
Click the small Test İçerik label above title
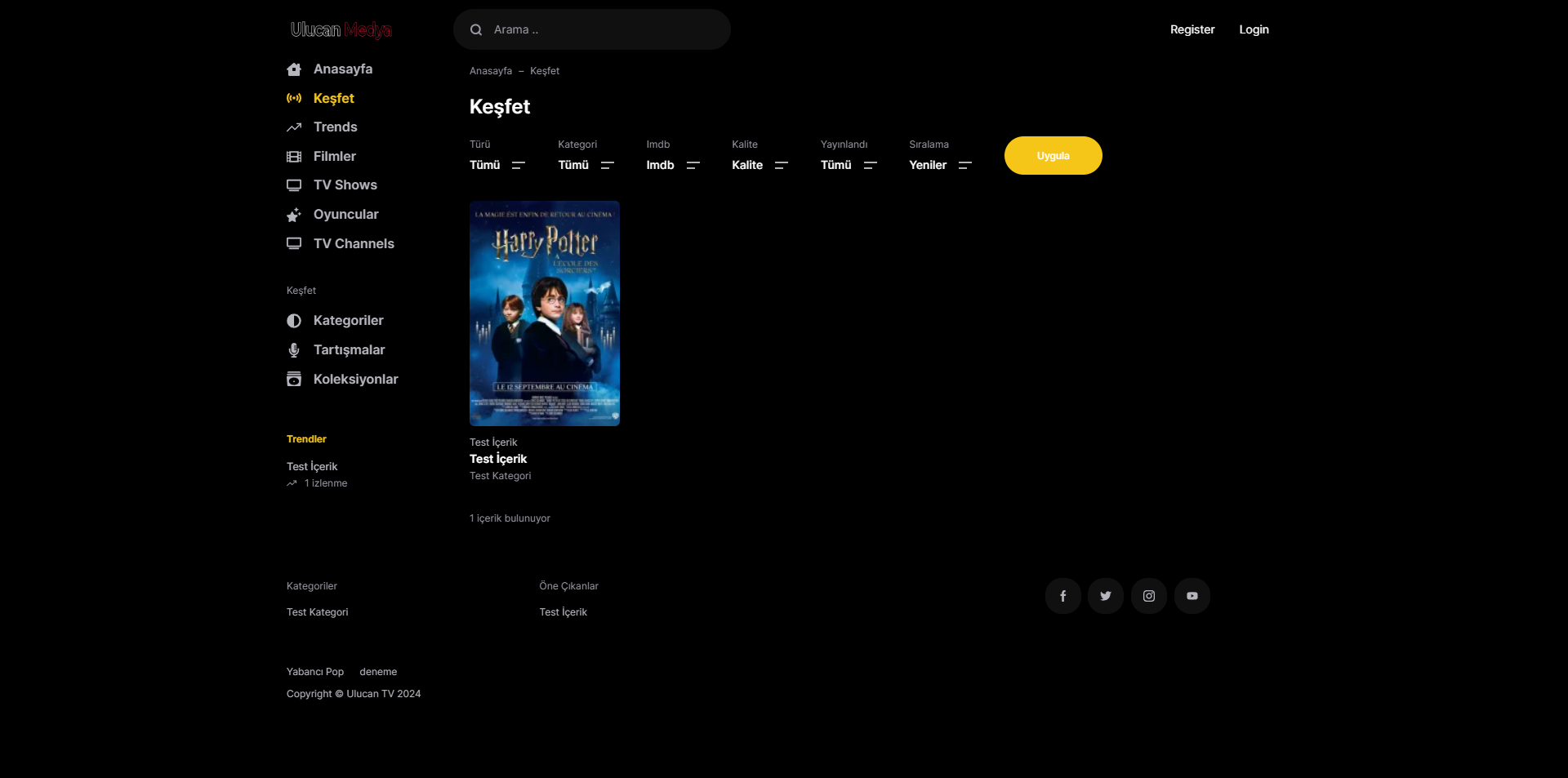(x=493, y=442)
